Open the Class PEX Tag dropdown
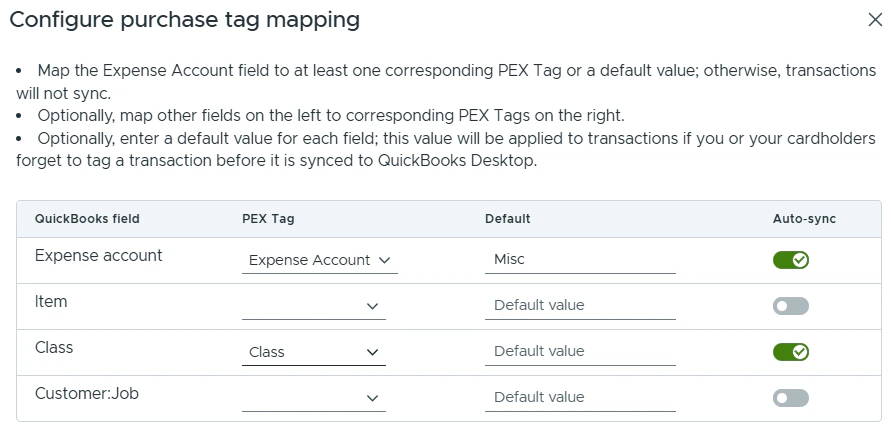Image resolution: width=891 pixels, height=429 pixels. pyautogui.click(x=314, y=352)
